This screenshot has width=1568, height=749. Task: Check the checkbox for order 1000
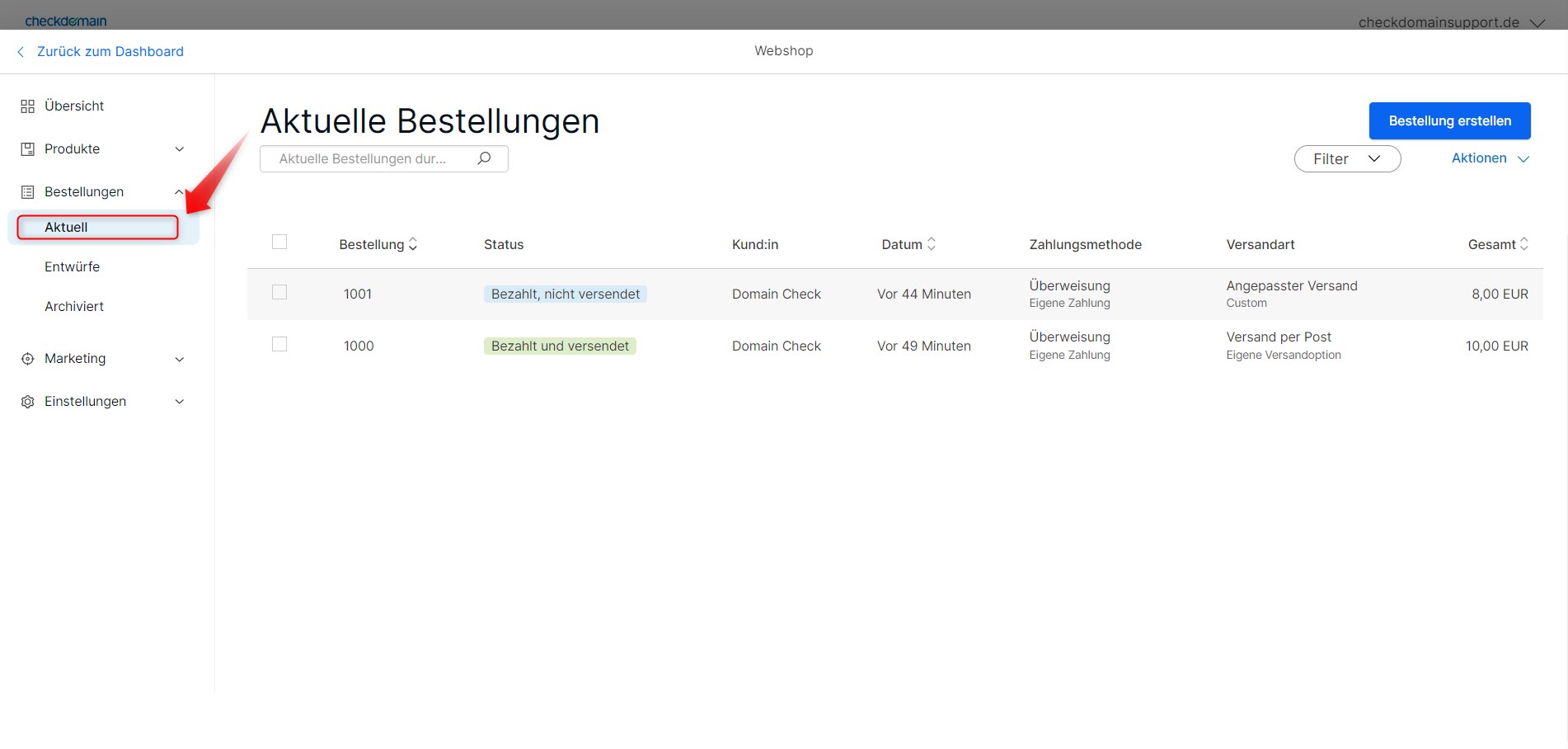pos(279,344)
